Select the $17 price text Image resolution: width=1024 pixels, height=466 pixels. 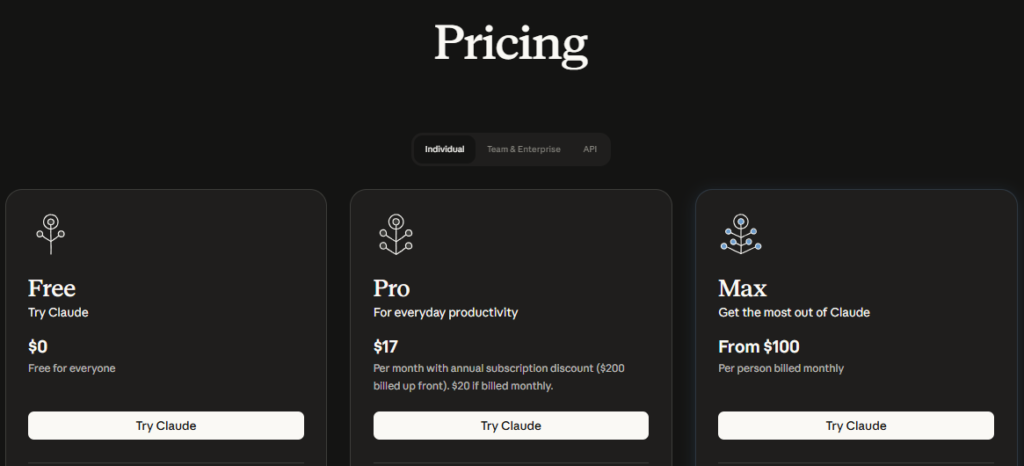point(386,347)
